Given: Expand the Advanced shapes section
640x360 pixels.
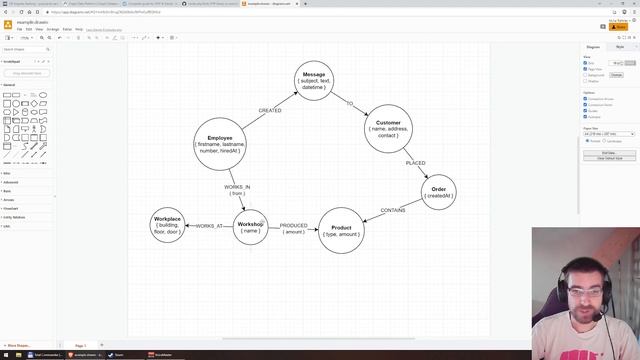Looking at the screenshot, I should (x=11, y=182).
